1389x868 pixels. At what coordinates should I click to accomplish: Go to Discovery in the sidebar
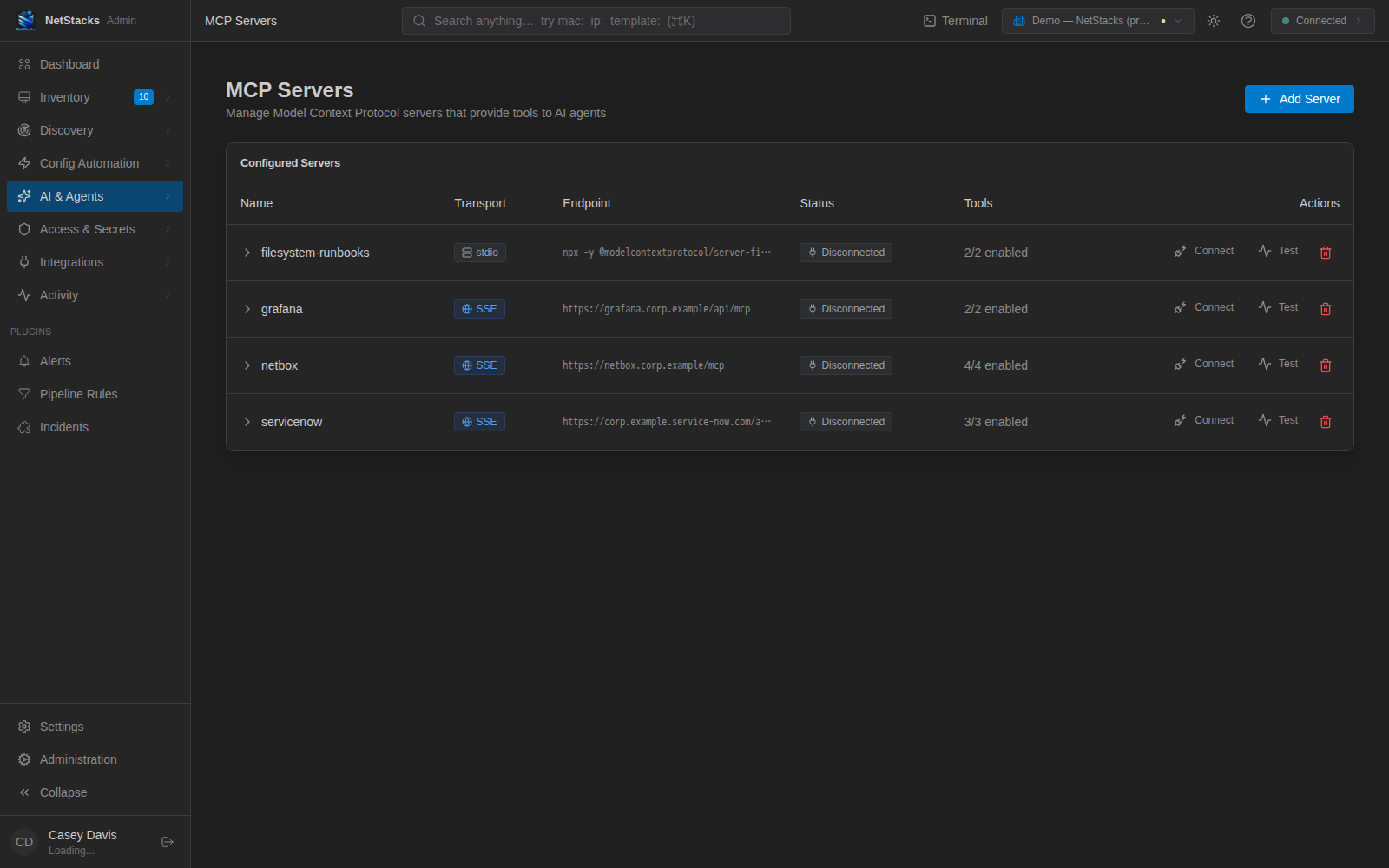tap(95, 130)
